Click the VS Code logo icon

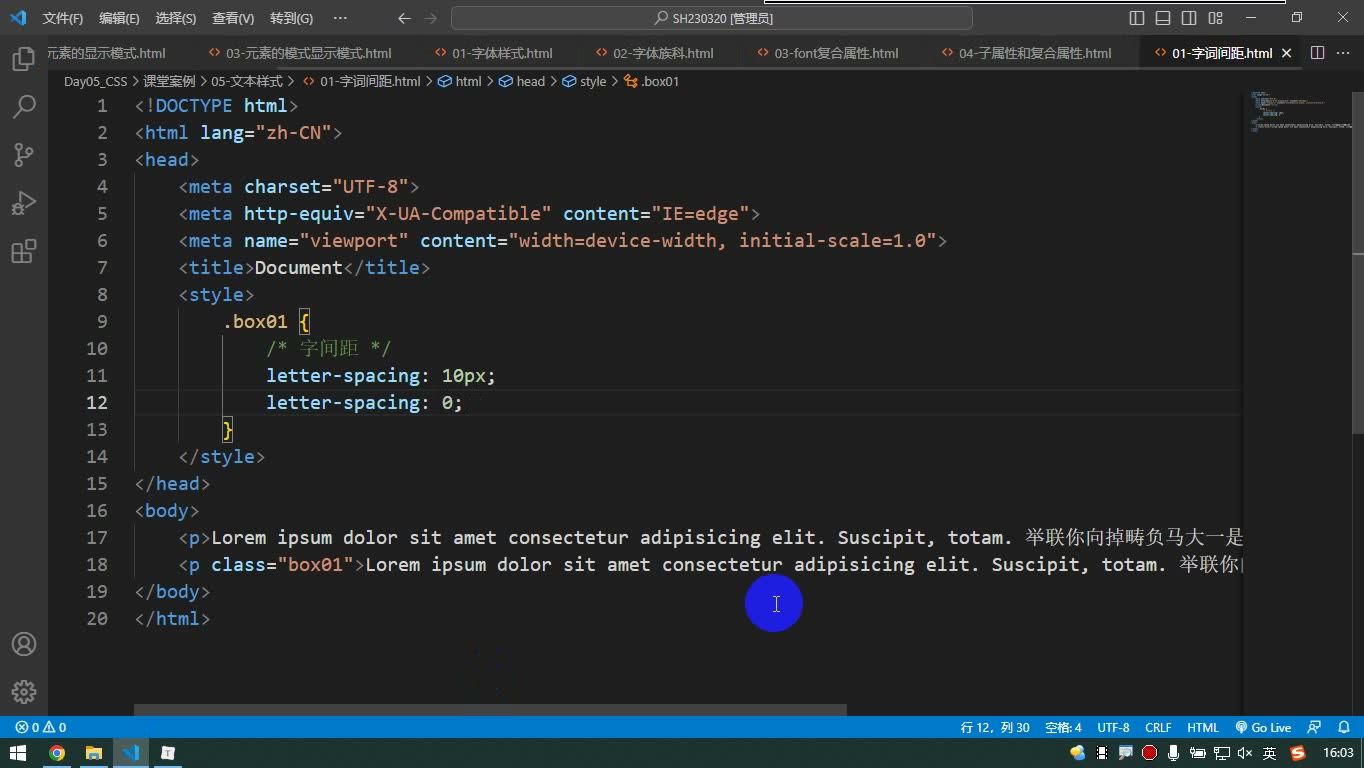click(x=17, y=18)
